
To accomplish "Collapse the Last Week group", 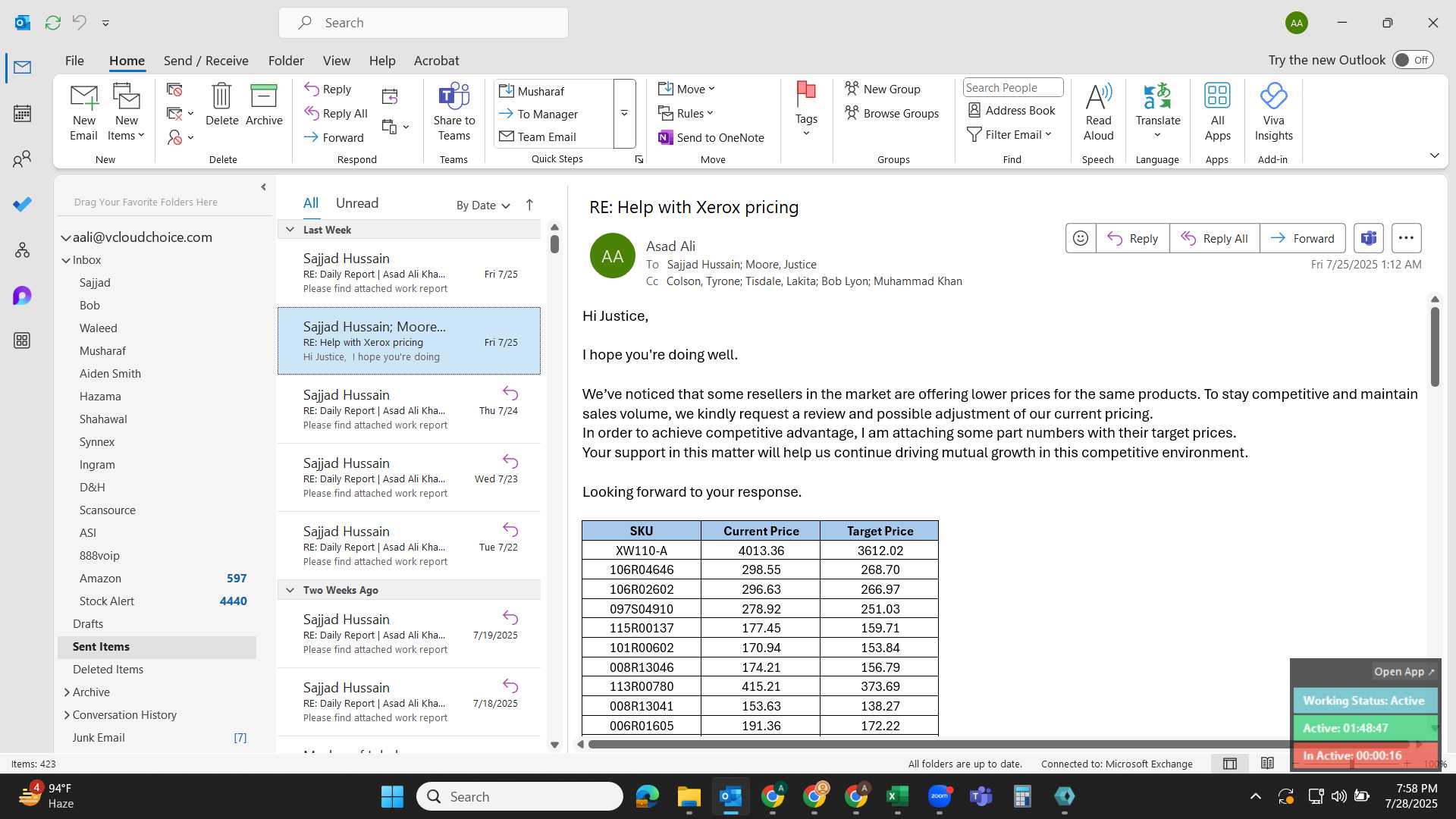I will tap(290, 230).
